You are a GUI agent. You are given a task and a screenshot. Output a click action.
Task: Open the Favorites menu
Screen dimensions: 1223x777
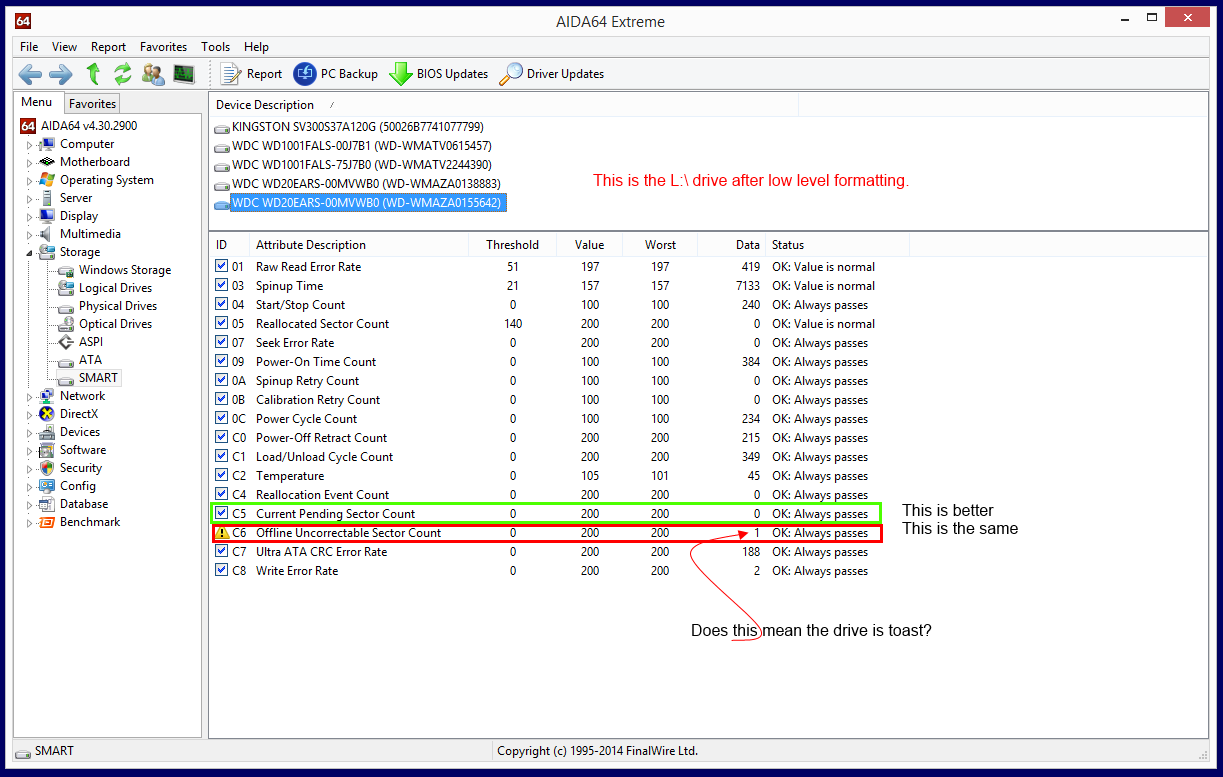pos(163,47)
